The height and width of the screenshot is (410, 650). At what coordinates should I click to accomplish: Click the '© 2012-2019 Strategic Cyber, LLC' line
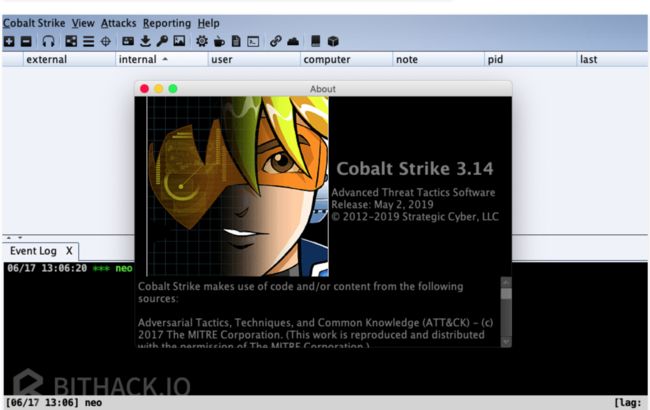point(415,217)
